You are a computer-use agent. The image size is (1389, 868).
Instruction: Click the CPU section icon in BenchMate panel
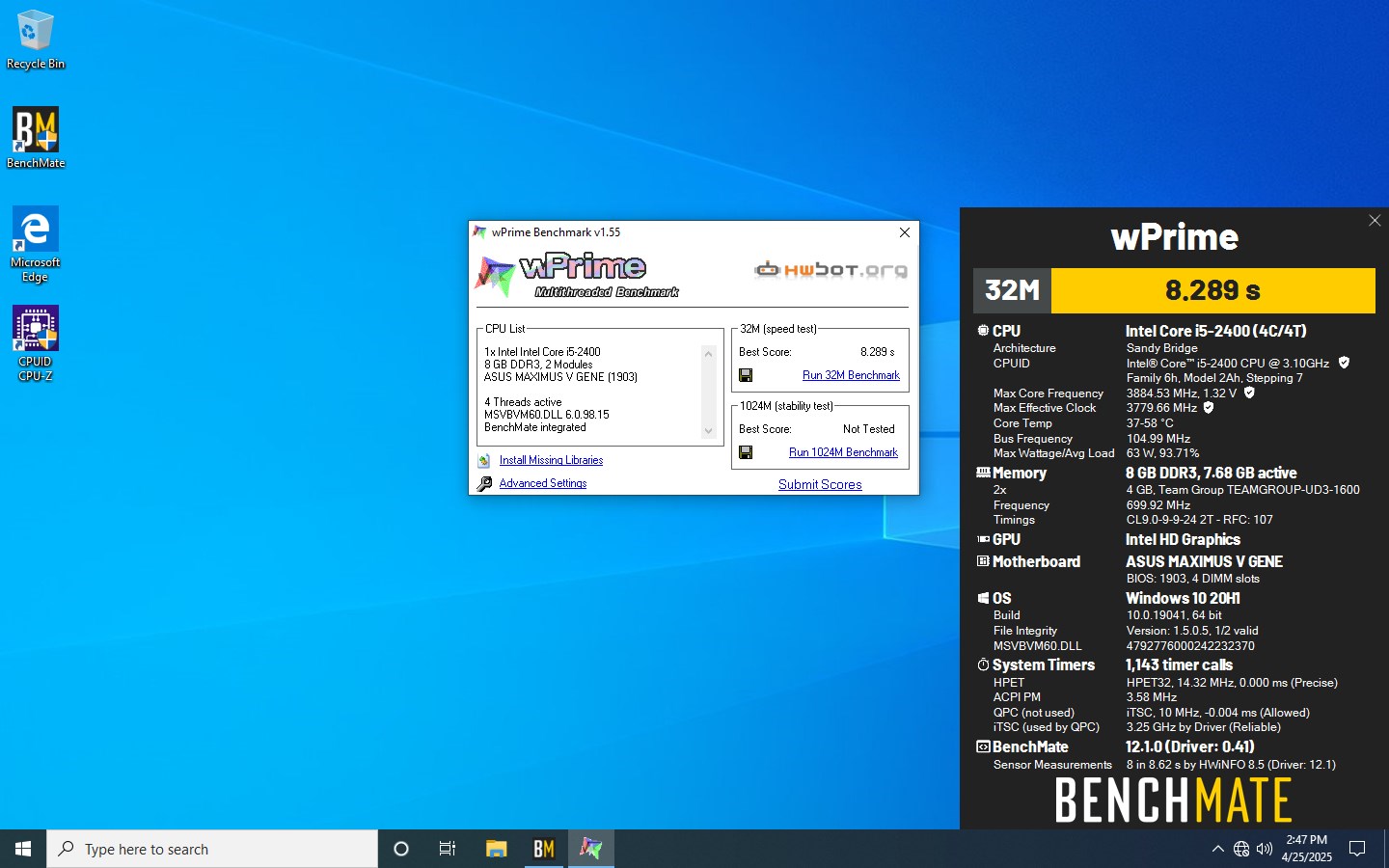[983, 331]
